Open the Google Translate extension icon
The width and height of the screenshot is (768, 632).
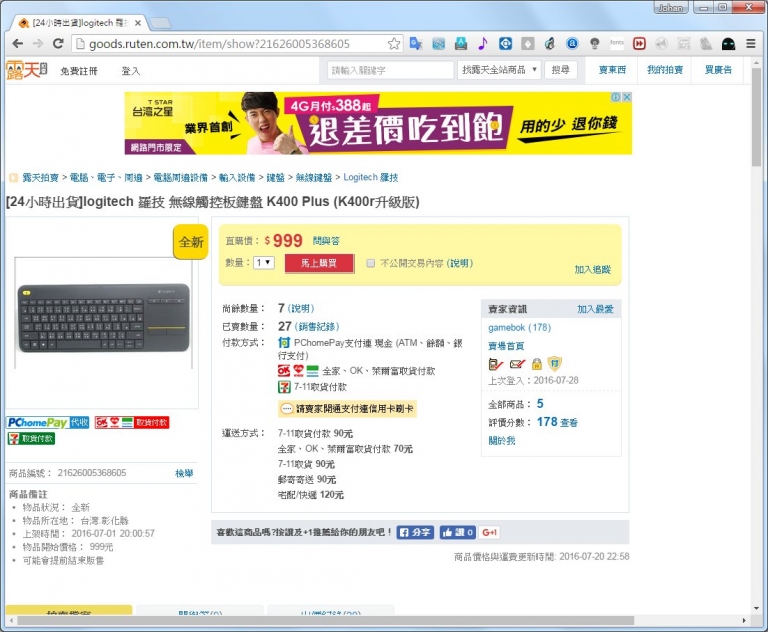(x=416, y=44)
